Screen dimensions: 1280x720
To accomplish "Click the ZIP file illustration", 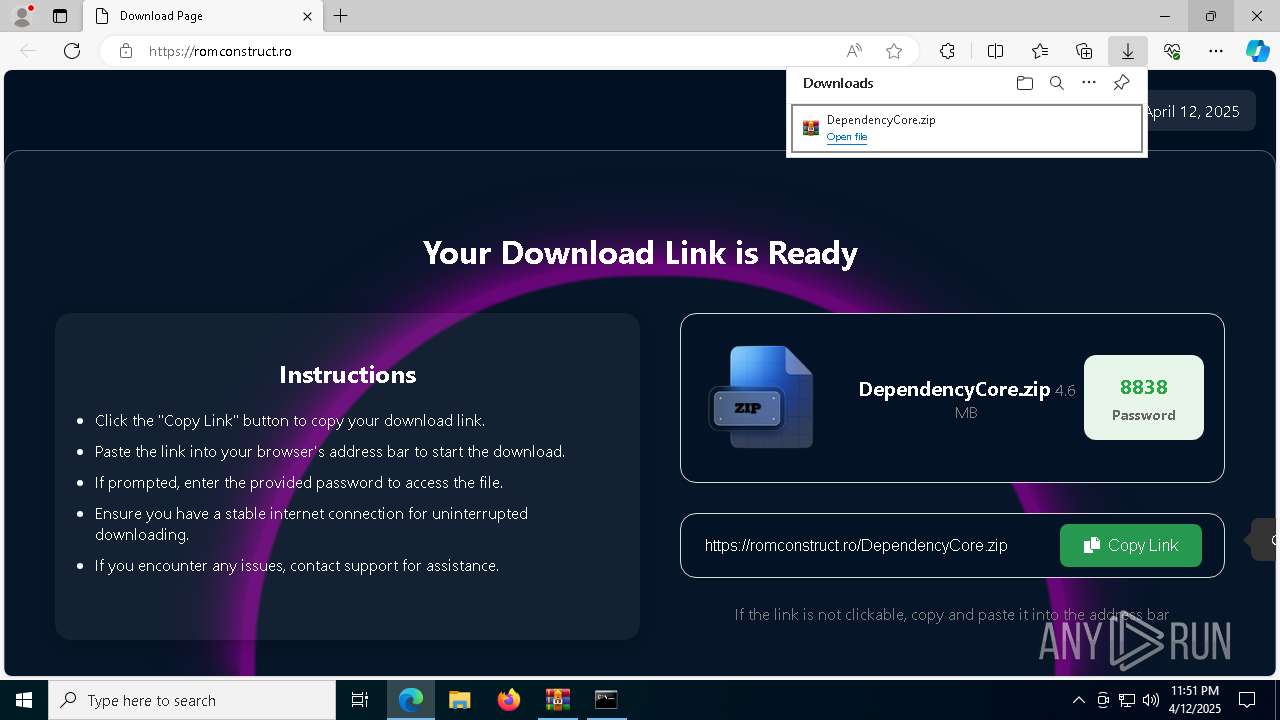I will tap(761, 397).
